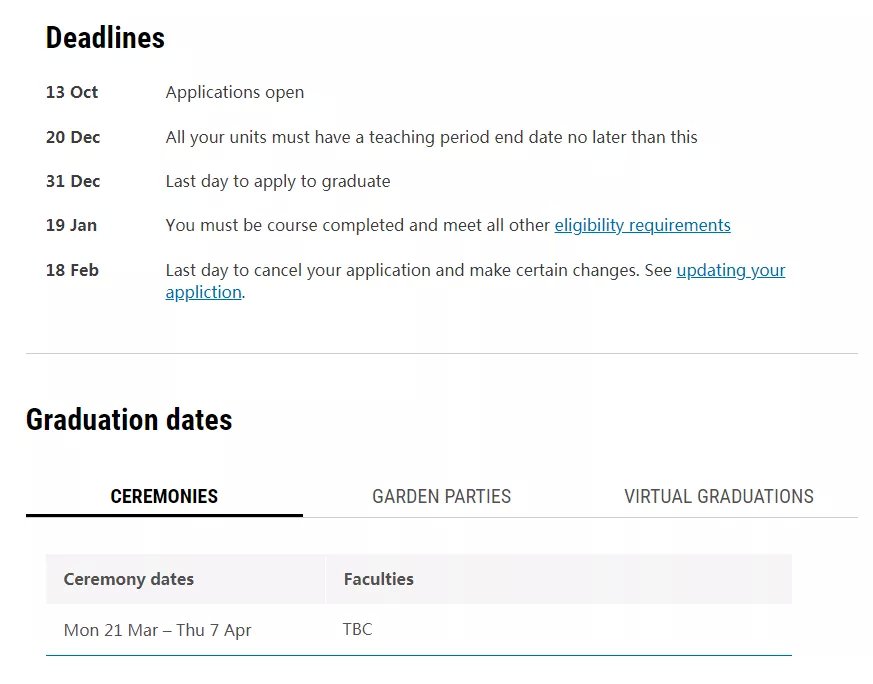Click the 18 Feb deadline date
873x684 pixels.
(72, 270)
